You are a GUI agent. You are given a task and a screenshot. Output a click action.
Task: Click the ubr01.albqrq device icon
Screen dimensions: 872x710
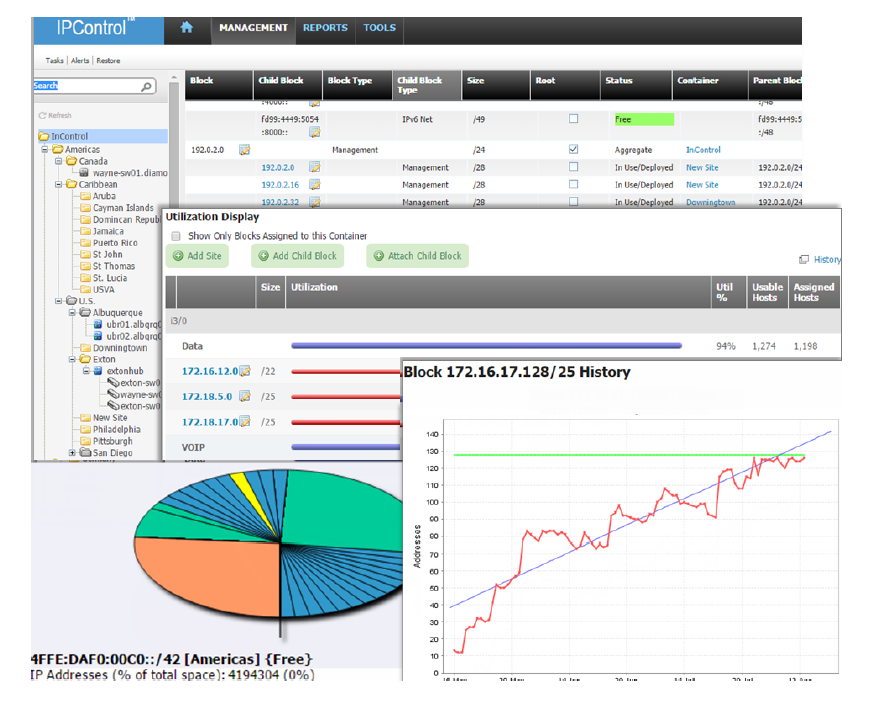pyautogui.click(x=97, y=324)
